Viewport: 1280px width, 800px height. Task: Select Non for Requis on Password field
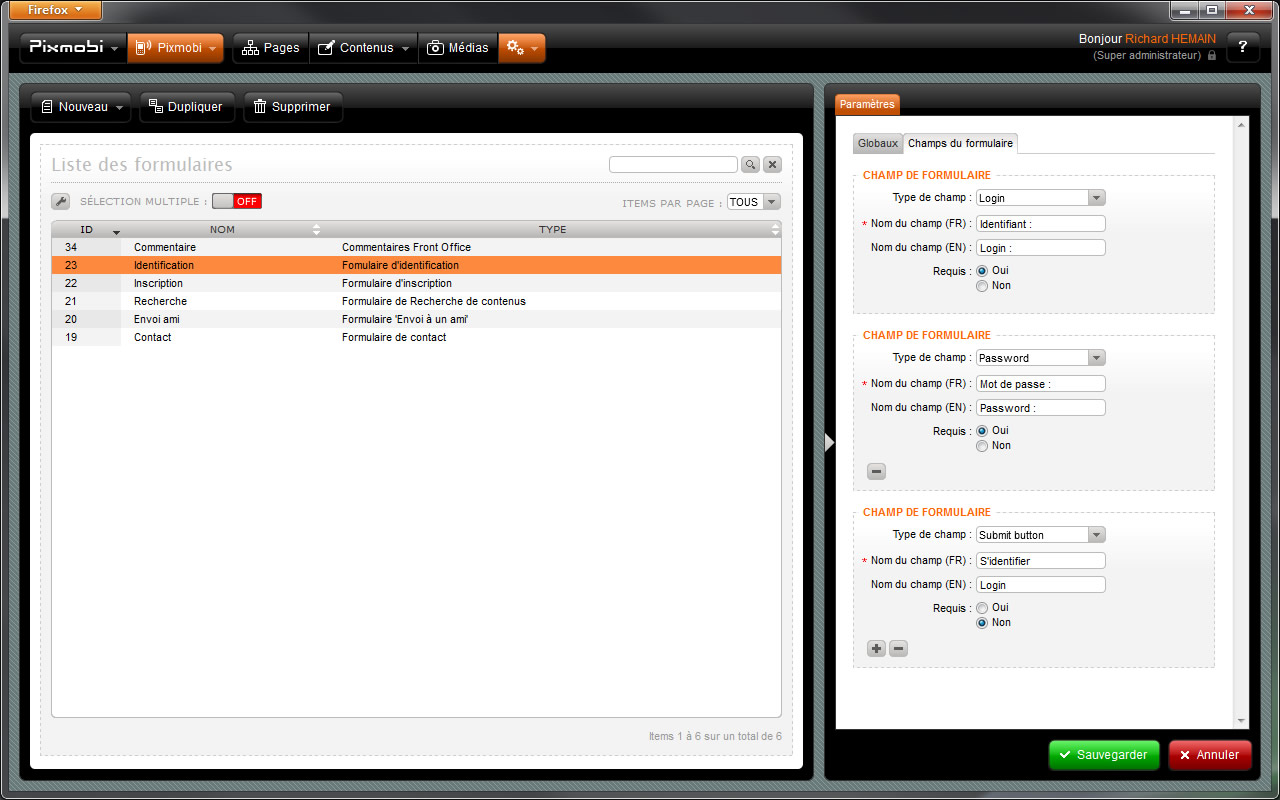982,446
